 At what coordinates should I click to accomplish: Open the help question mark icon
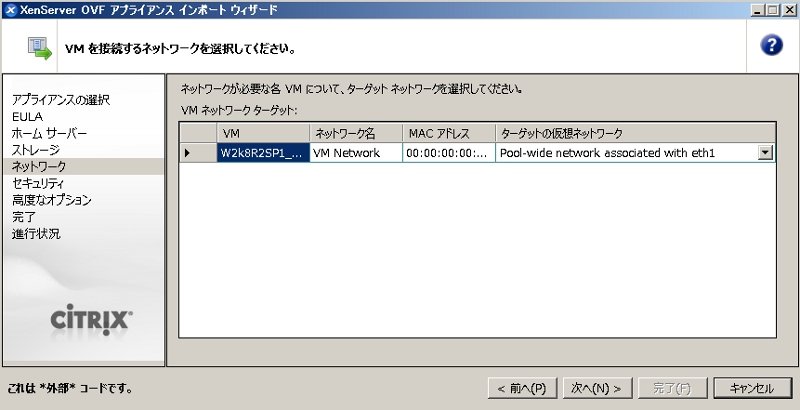tap(771, 45)
